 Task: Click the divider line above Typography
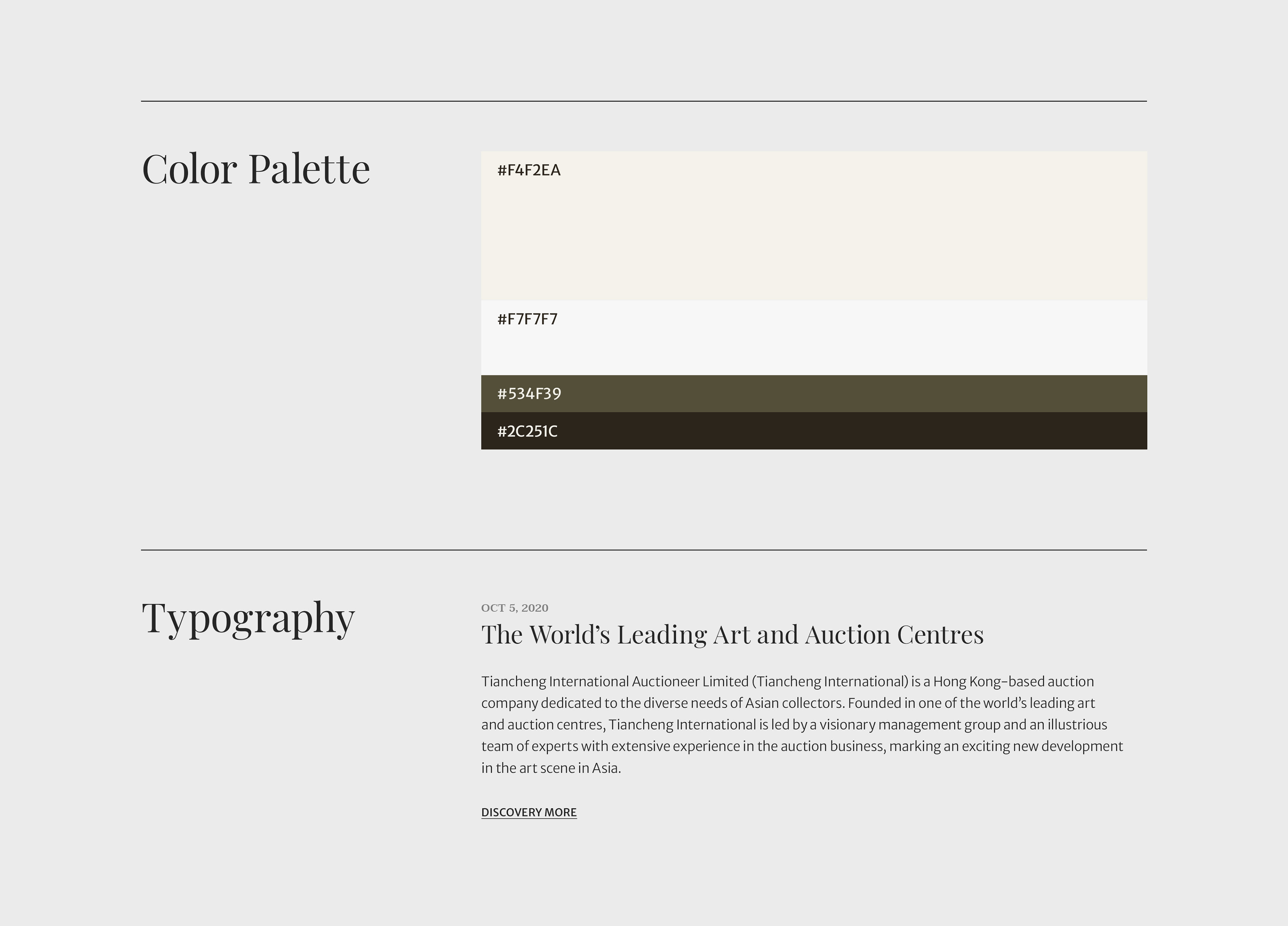click(644, 549)
